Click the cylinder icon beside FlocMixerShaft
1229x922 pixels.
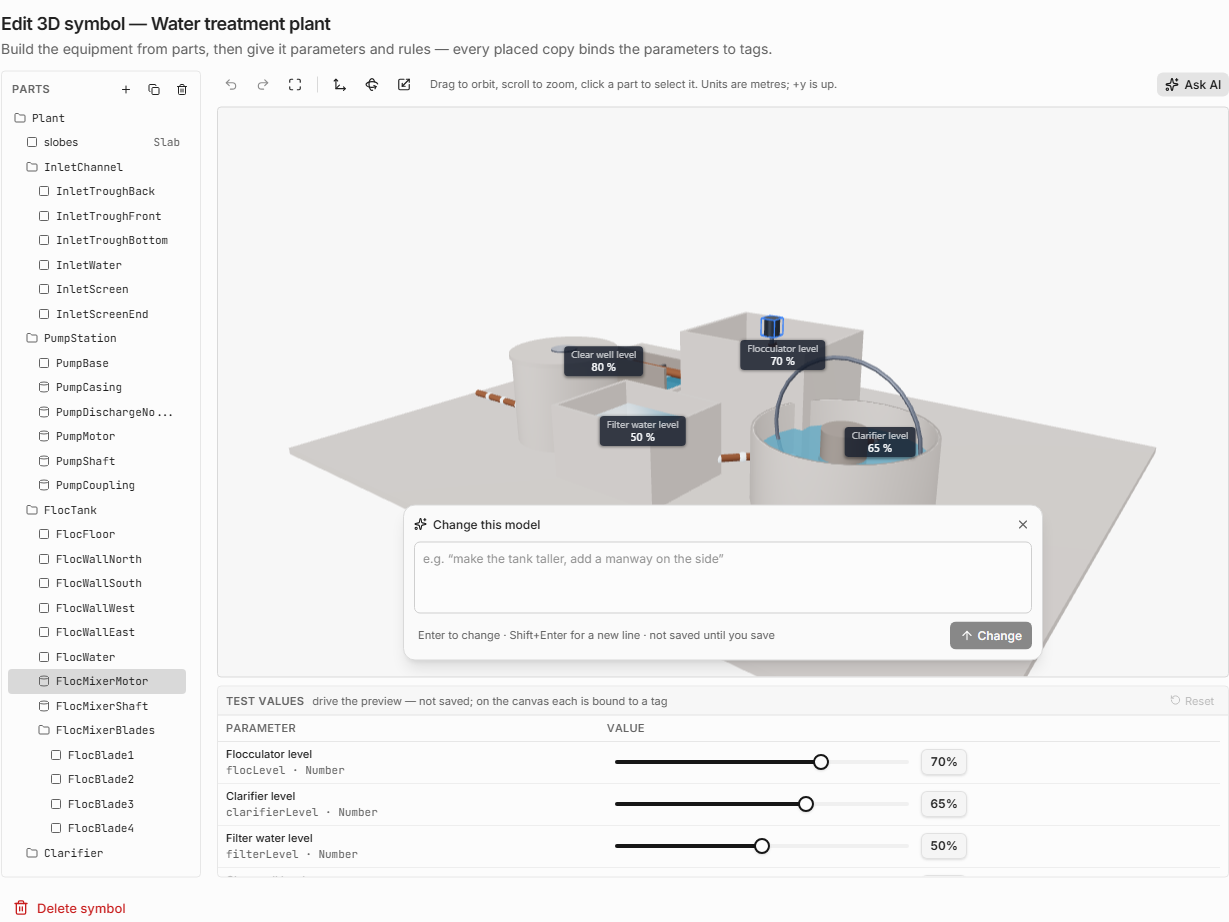coord(44,706)
